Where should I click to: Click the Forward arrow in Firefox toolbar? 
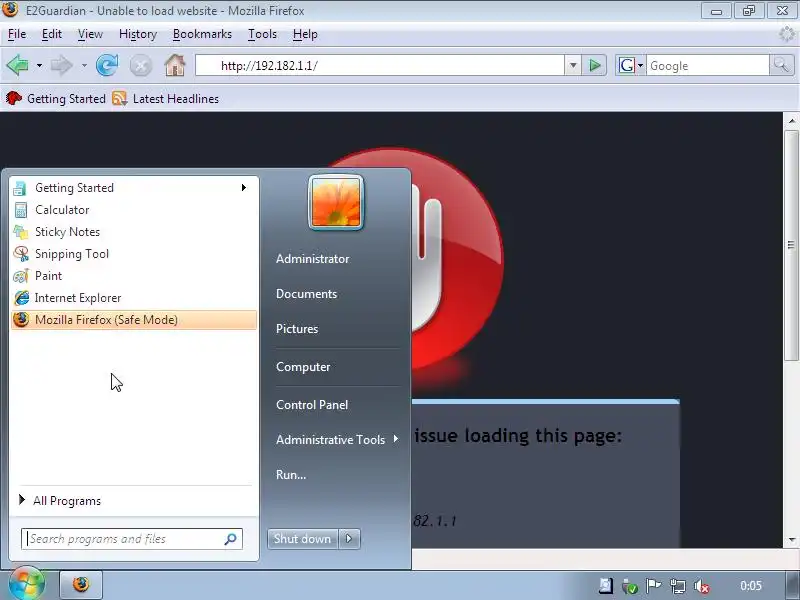click(x=62, y=65)
